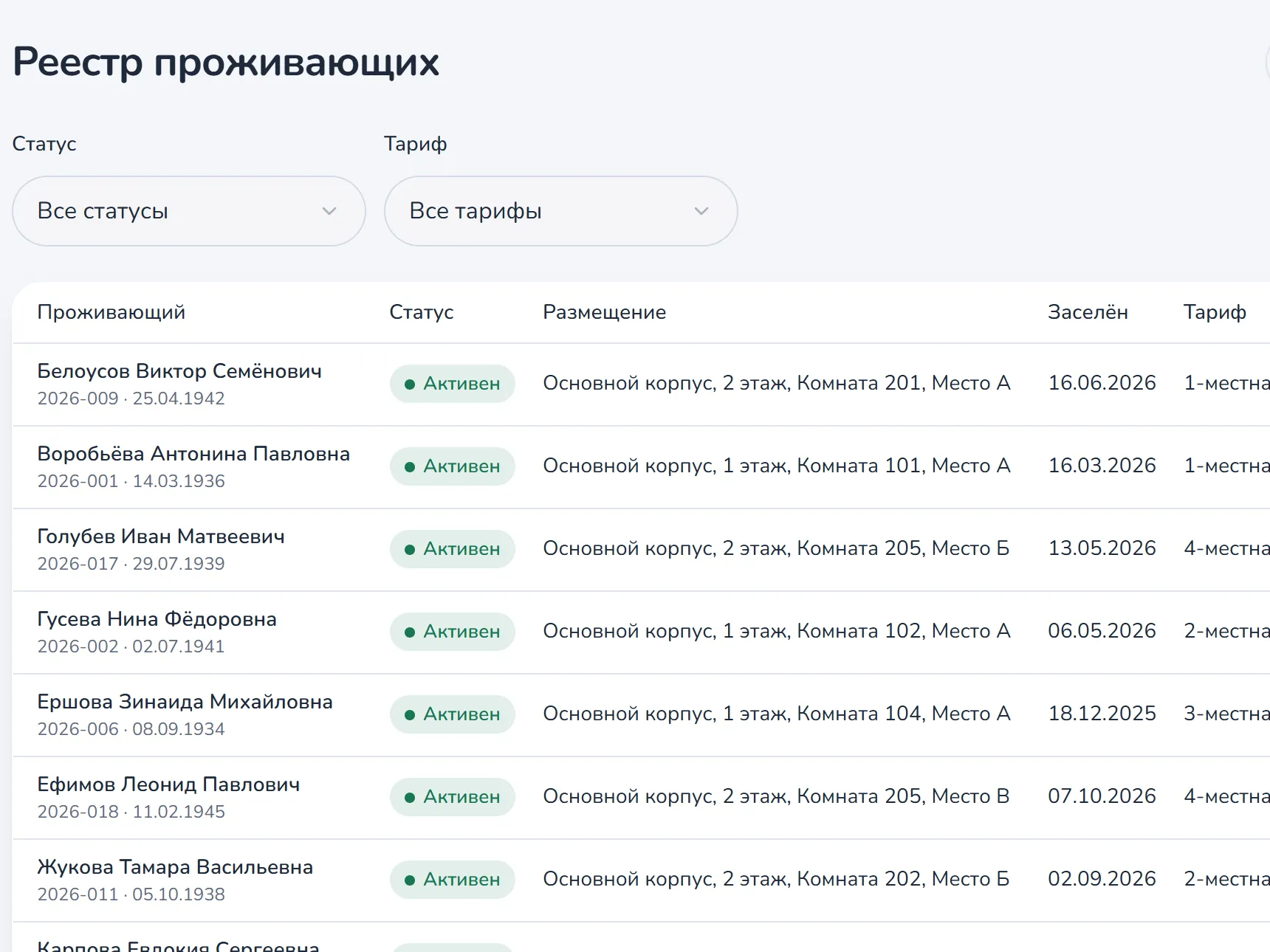Click the 'Статус' column header in table
The width and height of the screenshot is (1270, 952).
click(422, 312)
